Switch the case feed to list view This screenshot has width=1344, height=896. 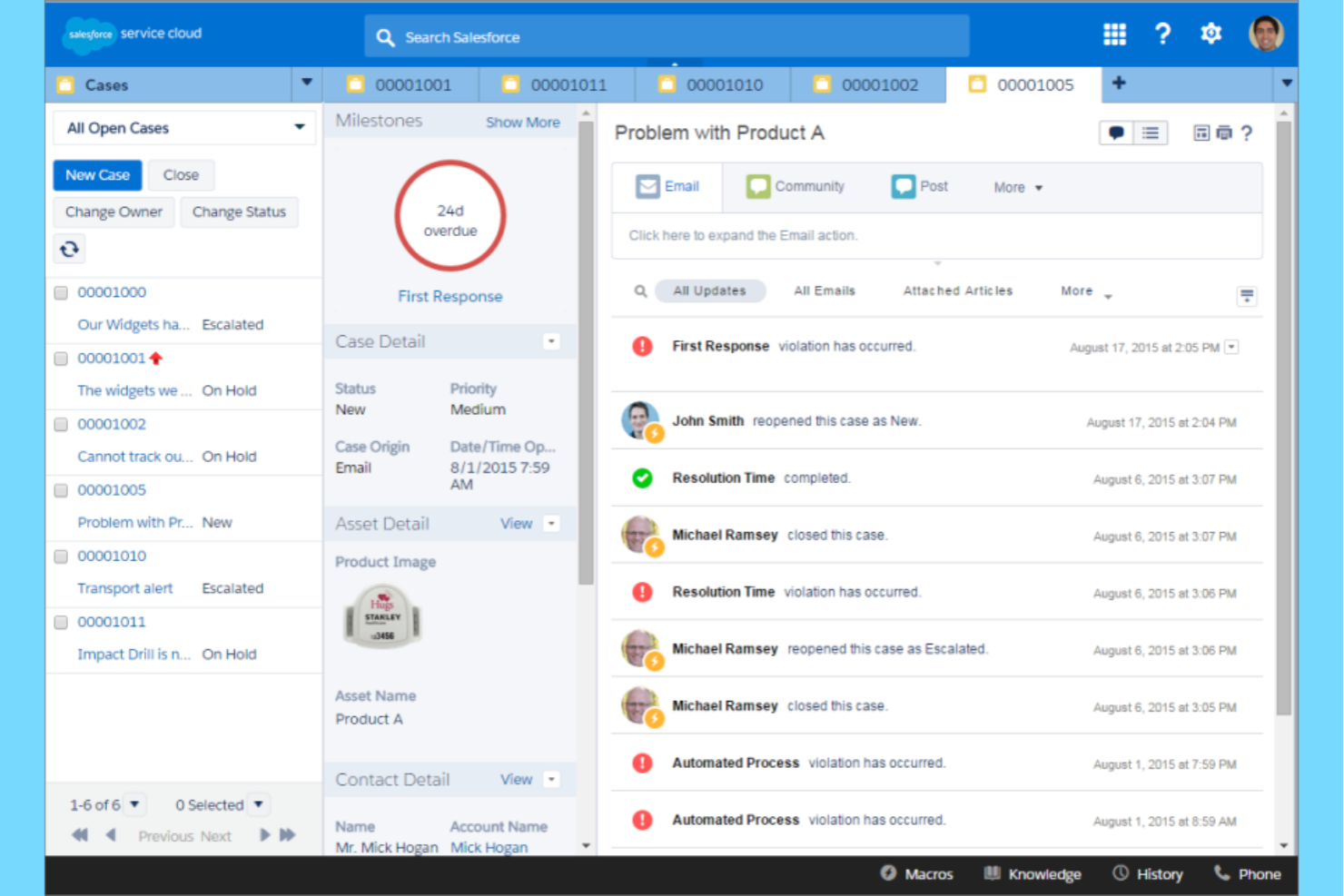[x=1150, y=133]
